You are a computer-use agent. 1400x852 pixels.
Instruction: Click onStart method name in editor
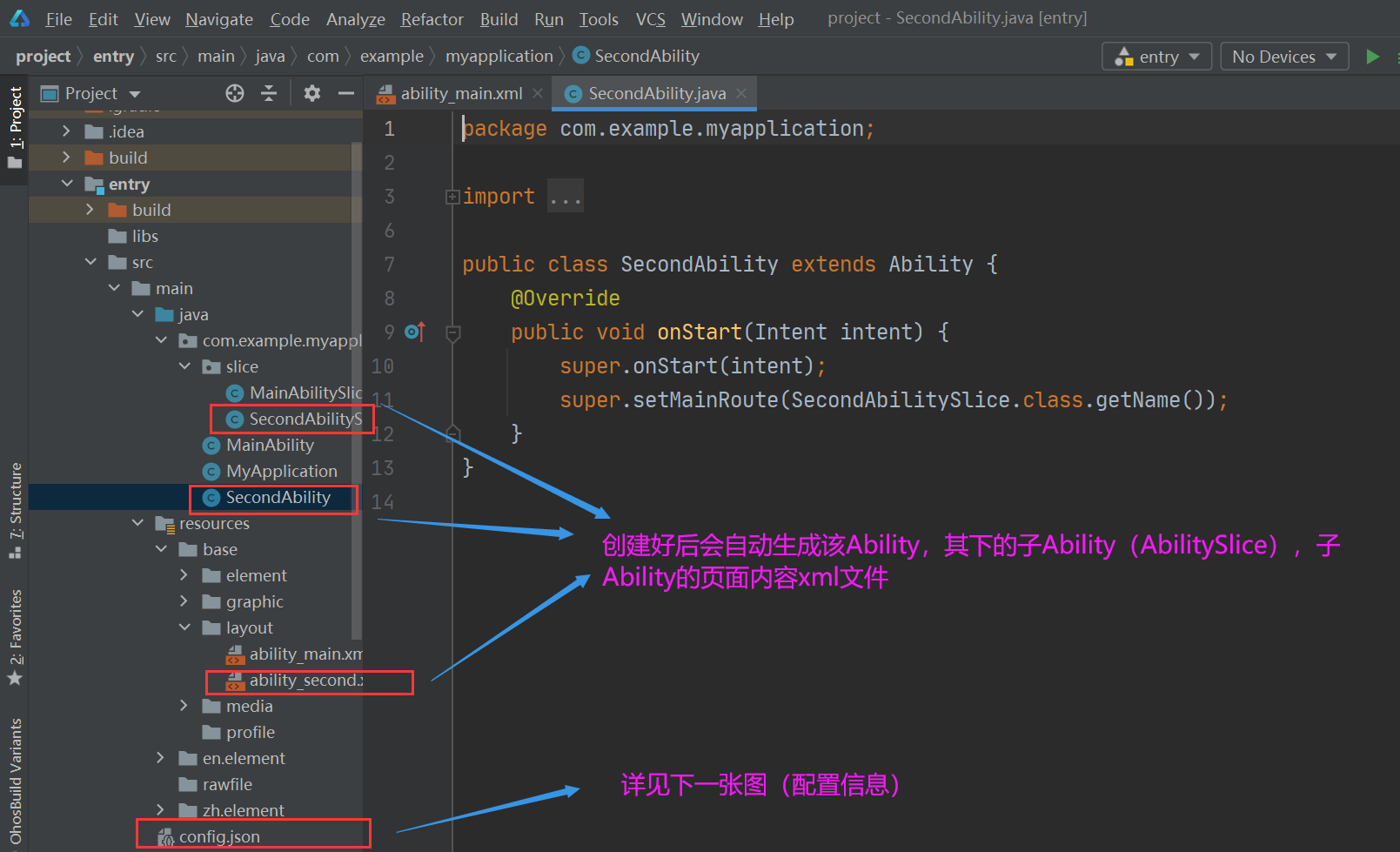pyautogui.click(x=700, y=332)
